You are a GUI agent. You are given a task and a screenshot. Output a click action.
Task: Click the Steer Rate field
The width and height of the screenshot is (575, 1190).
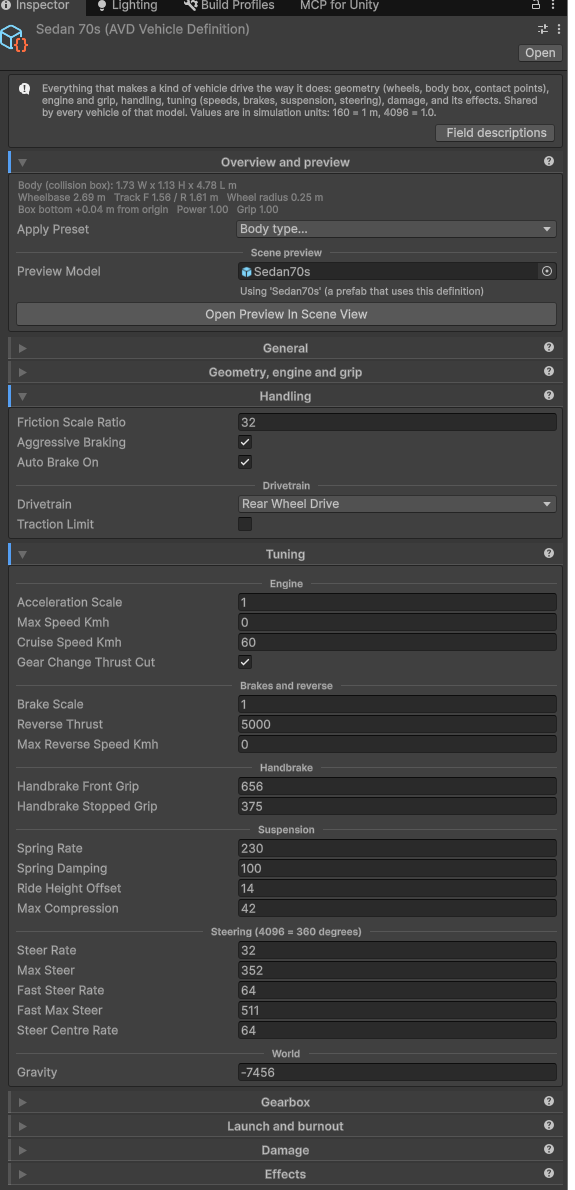(397, 950)
